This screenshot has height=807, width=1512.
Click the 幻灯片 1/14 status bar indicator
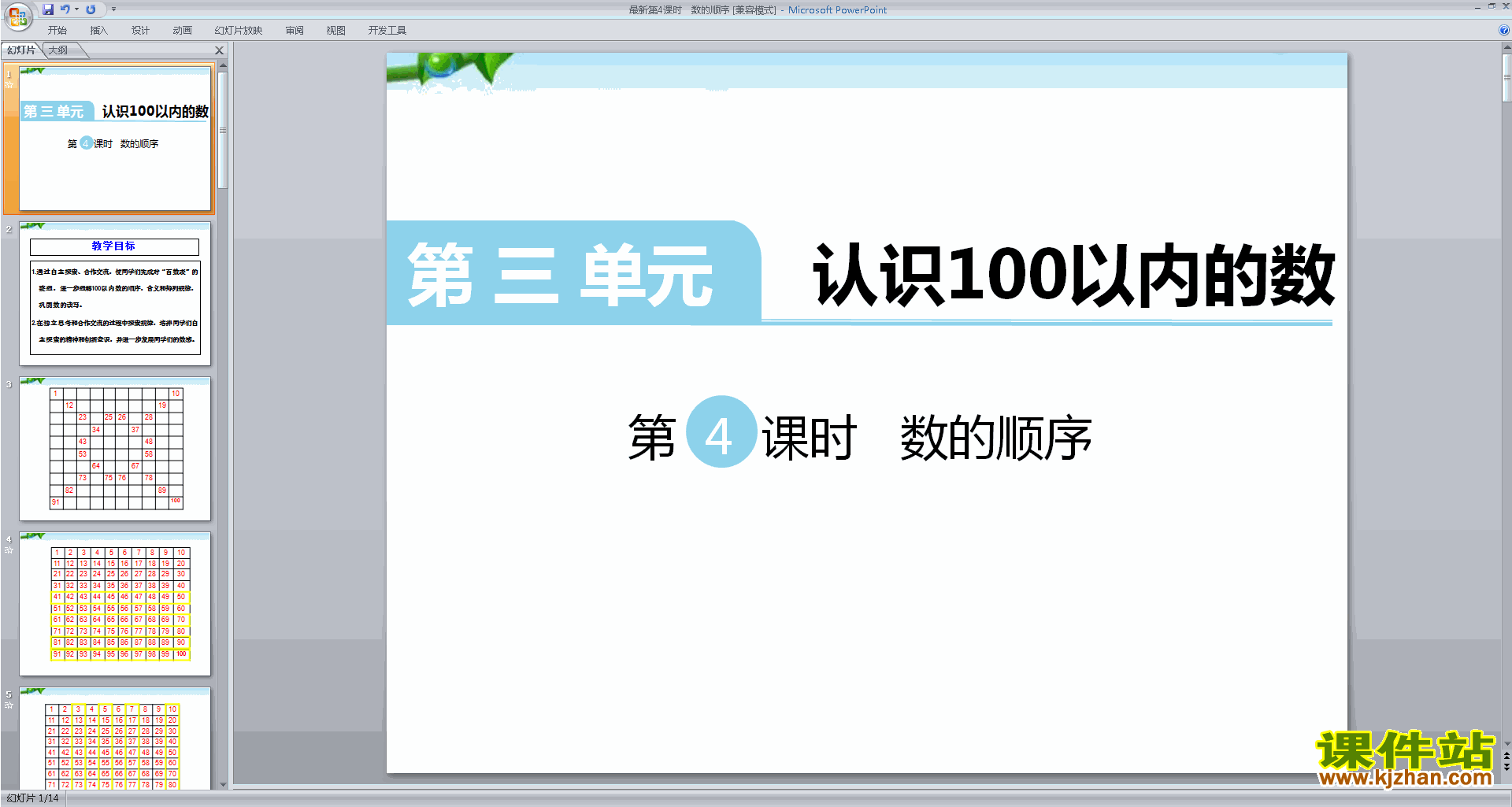coord(33,798)
